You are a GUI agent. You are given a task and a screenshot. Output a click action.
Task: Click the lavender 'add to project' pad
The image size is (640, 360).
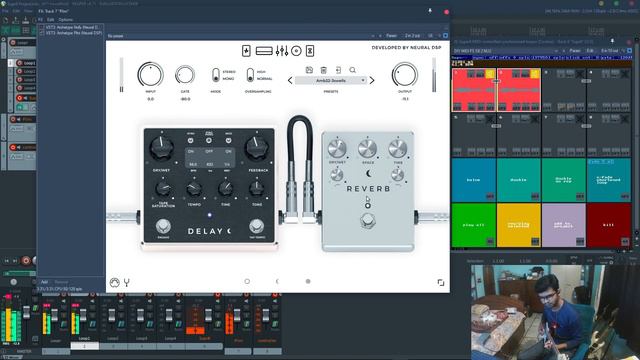[564, 225]
